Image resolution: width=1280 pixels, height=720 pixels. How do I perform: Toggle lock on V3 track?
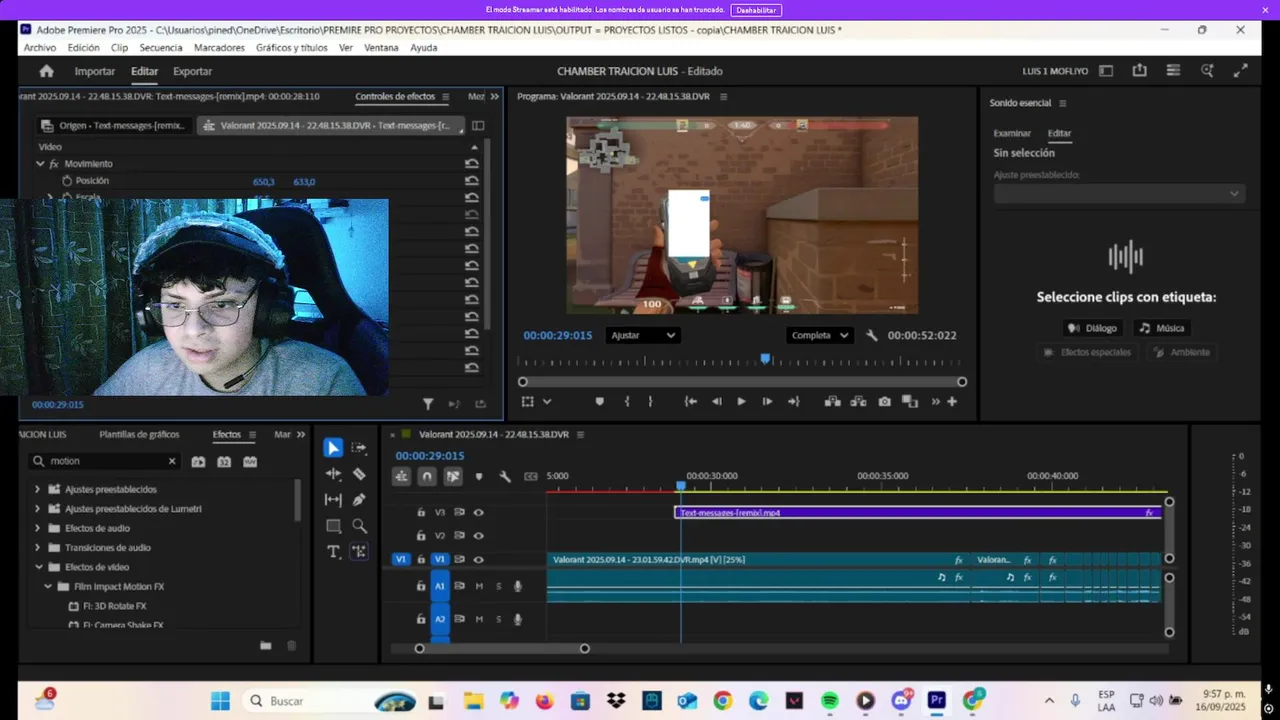click(x=421, y=512)
